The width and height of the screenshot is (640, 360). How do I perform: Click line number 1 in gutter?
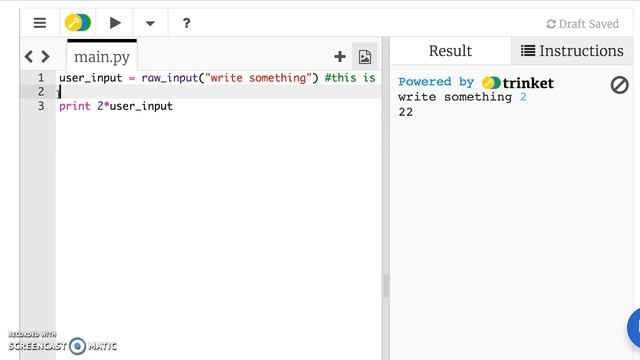tap(41, 78)
